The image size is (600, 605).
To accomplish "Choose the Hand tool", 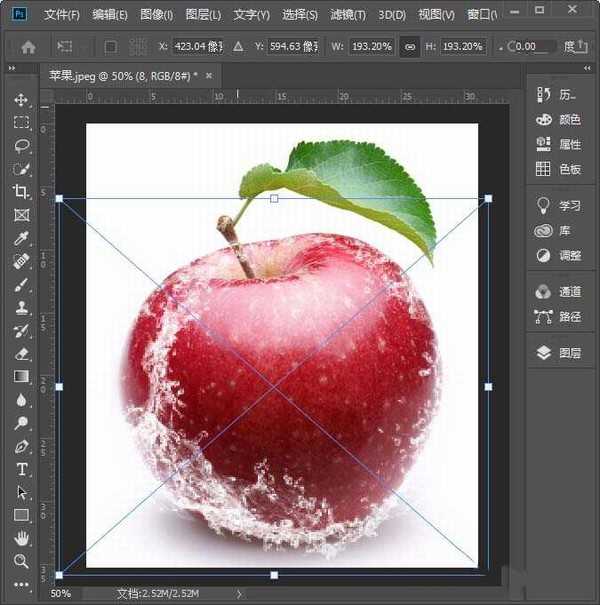I will click(x=21, y=538).
